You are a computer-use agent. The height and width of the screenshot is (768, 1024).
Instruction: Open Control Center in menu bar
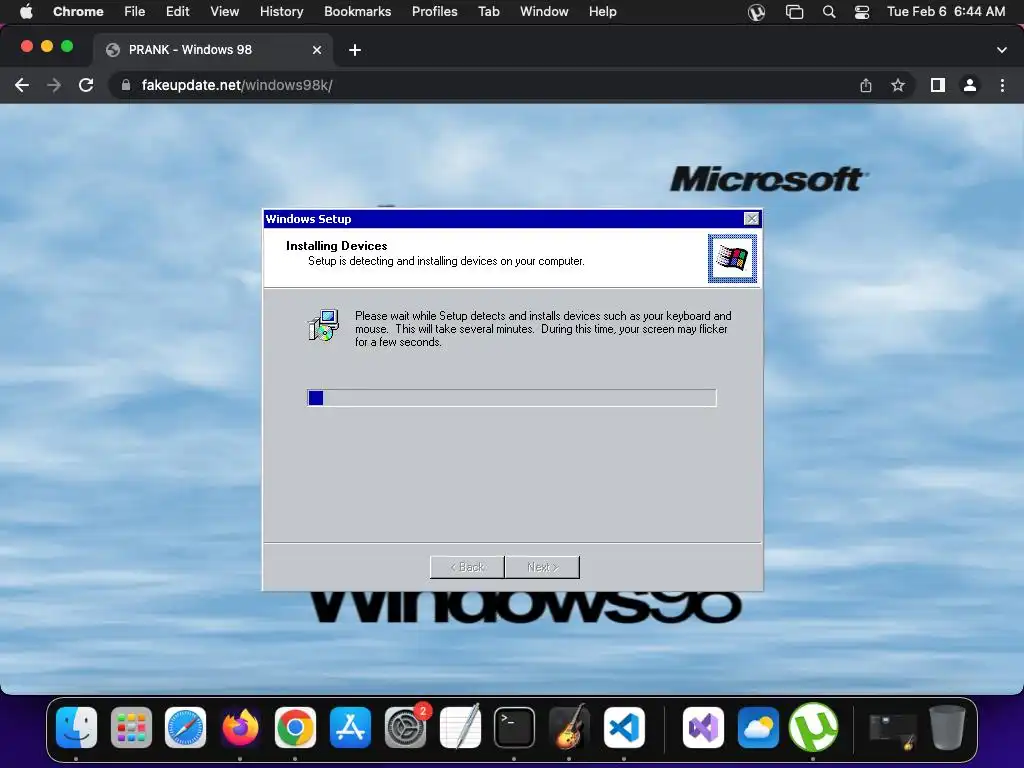point(862,12)
